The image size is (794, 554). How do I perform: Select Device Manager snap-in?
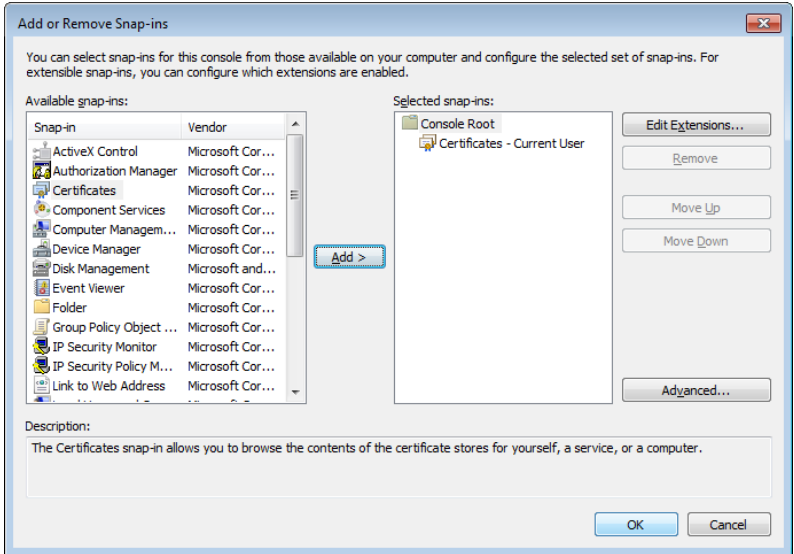(97, 249)
